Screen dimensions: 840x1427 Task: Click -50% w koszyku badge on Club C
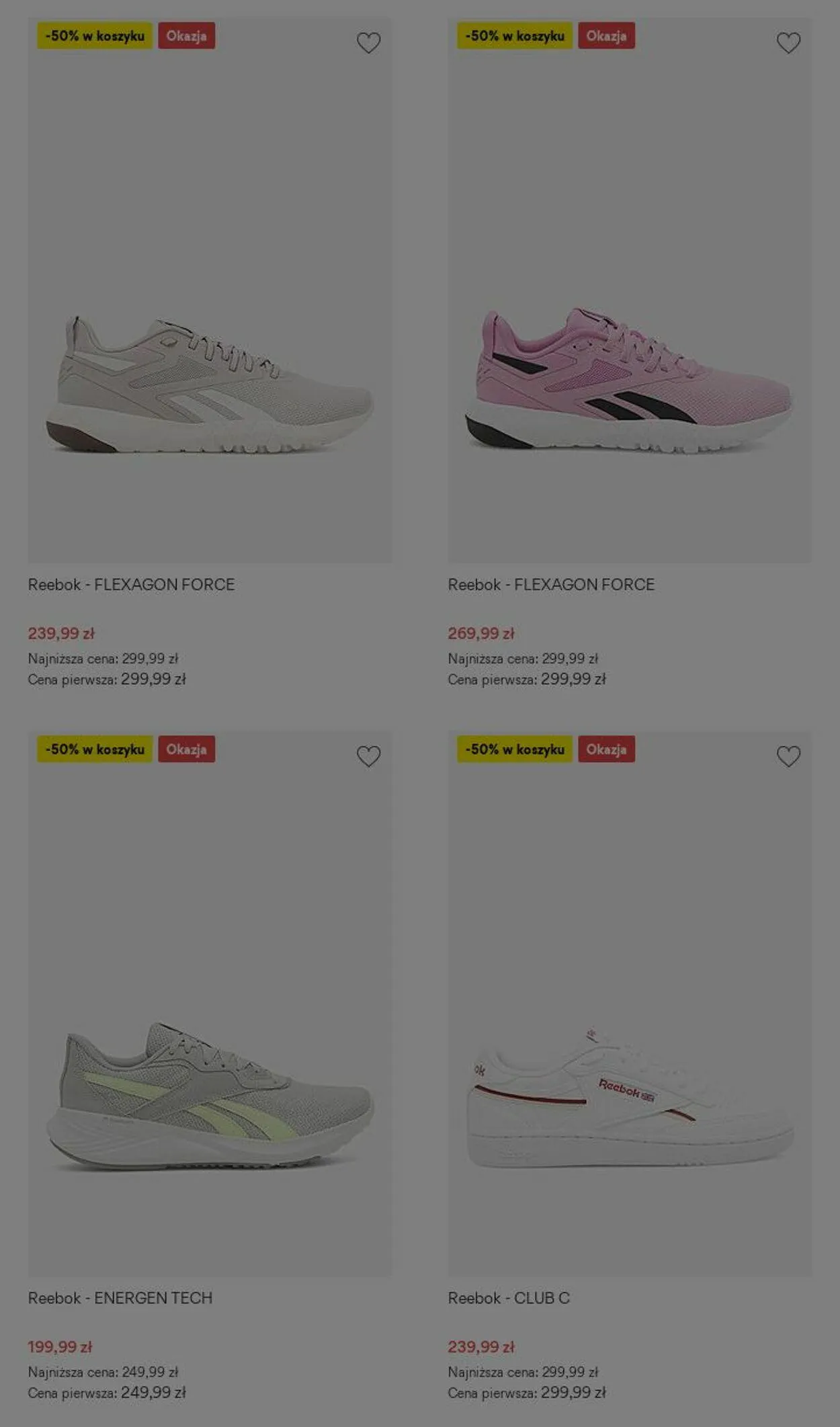point(515,749)
